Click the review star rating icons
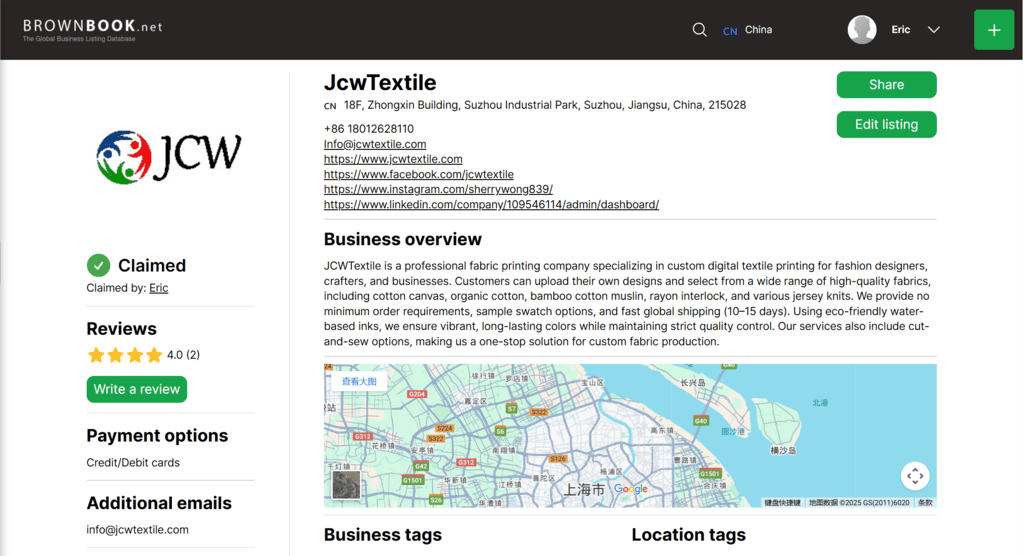 pyautogui.click(x=125, y=355)
